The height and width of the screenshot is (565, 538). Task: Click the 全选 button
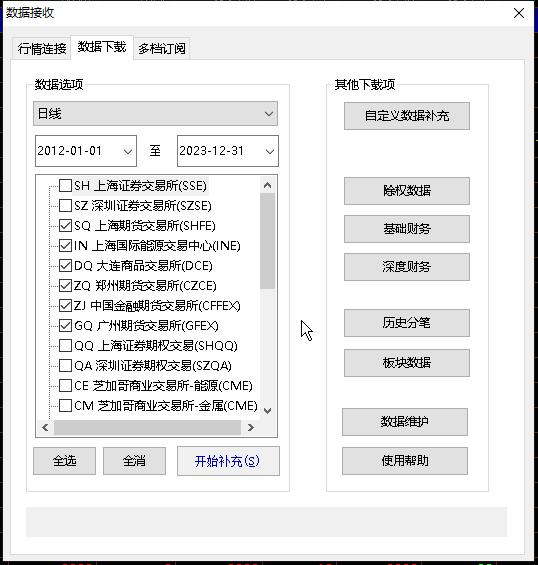click(x=65, y=461)
